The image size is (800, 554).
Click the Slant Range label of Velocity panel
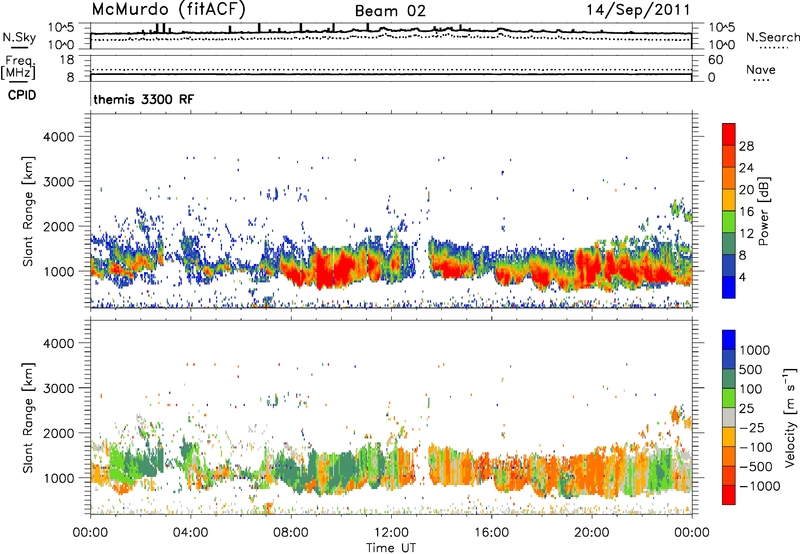click(28, 417)
